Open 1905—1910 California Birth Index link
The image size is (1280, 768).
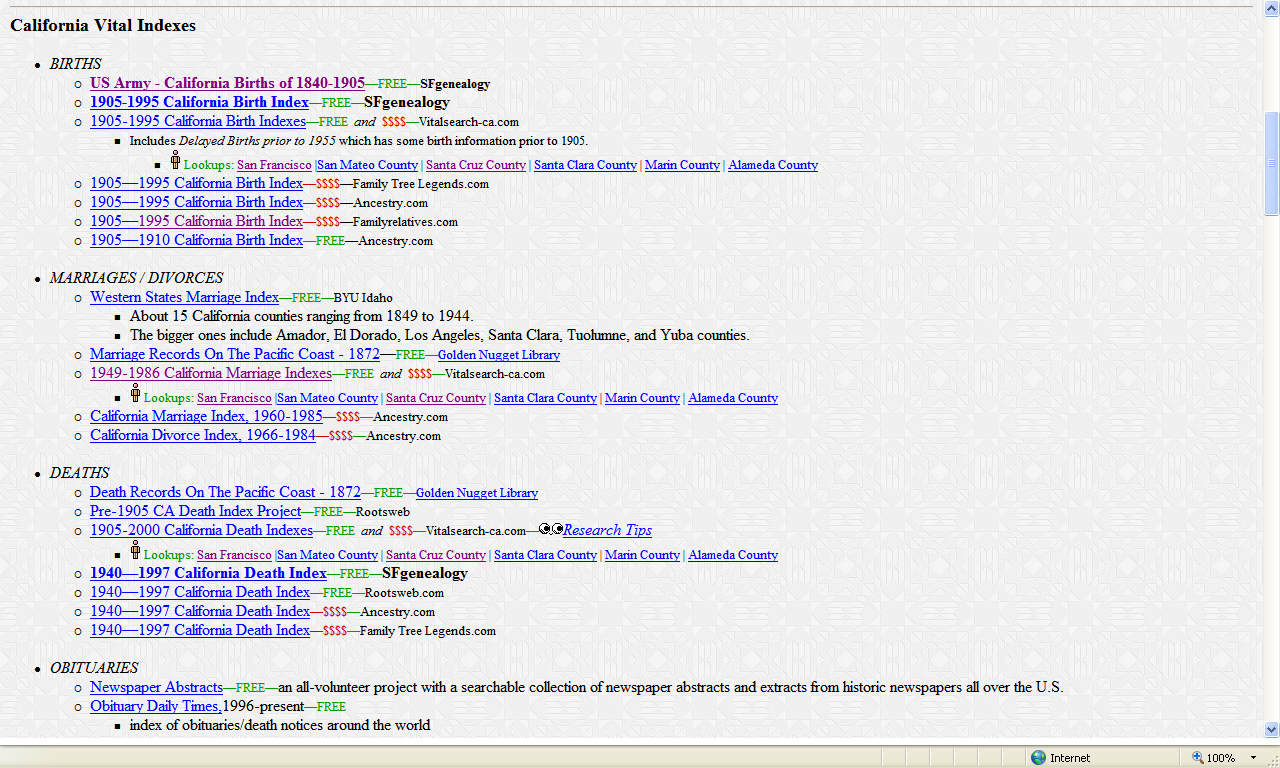point(196,240)
